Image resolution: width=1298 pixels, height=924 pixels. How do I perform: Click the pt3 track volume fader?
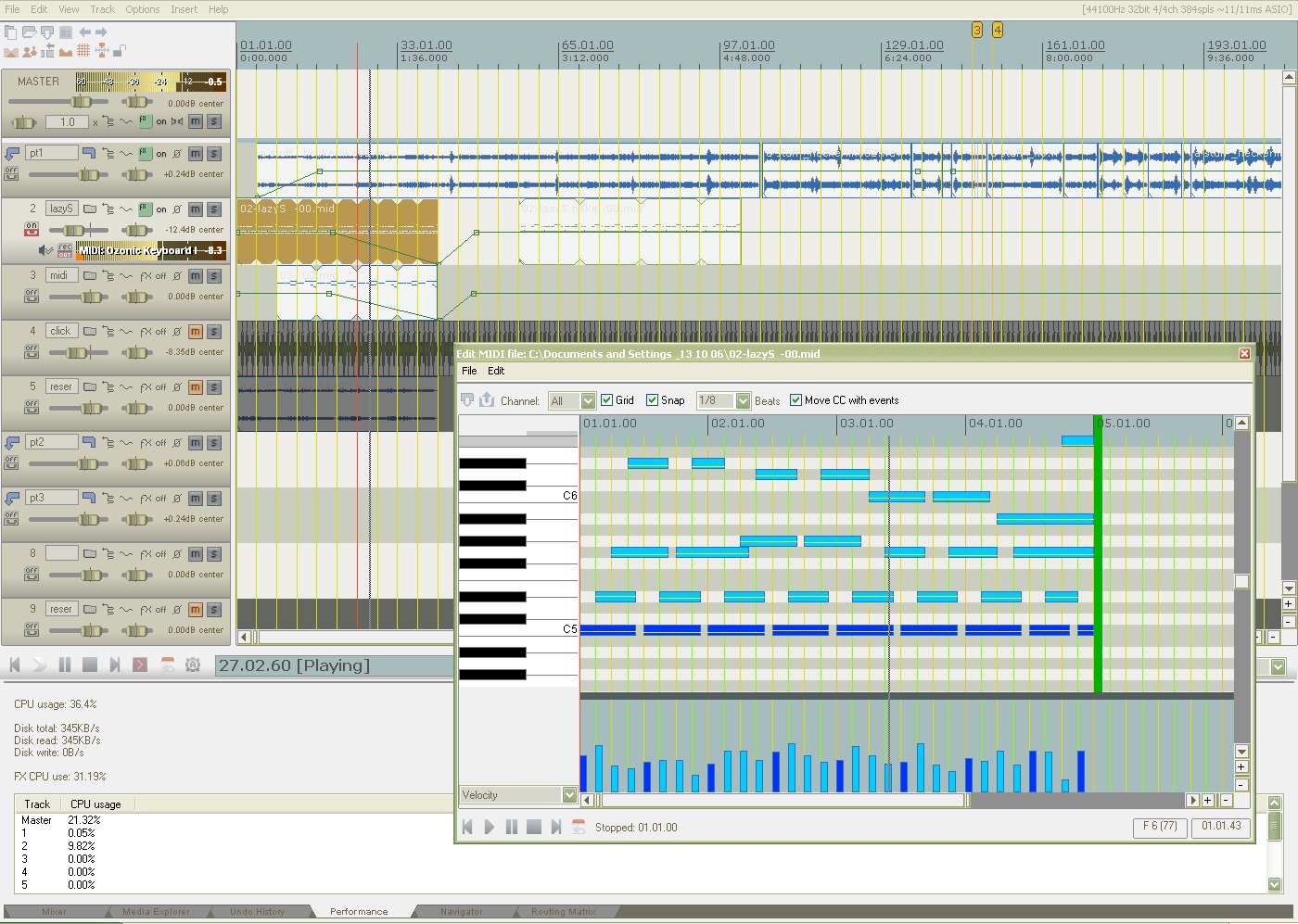coord(89,519)
